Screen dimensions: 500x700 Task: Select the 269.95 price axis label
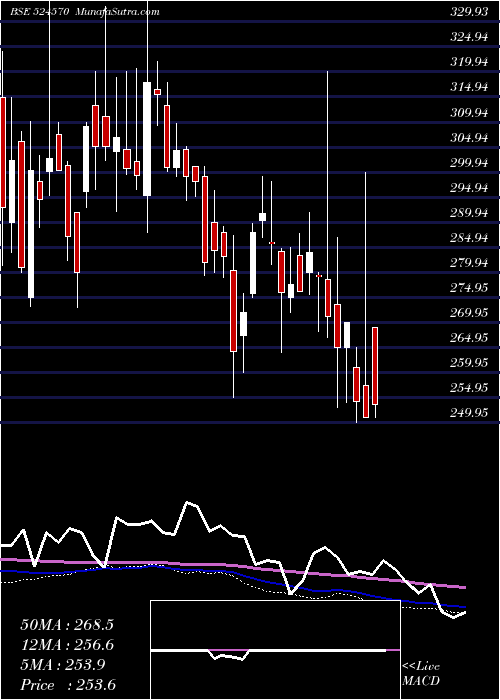[x=469, y=313]
